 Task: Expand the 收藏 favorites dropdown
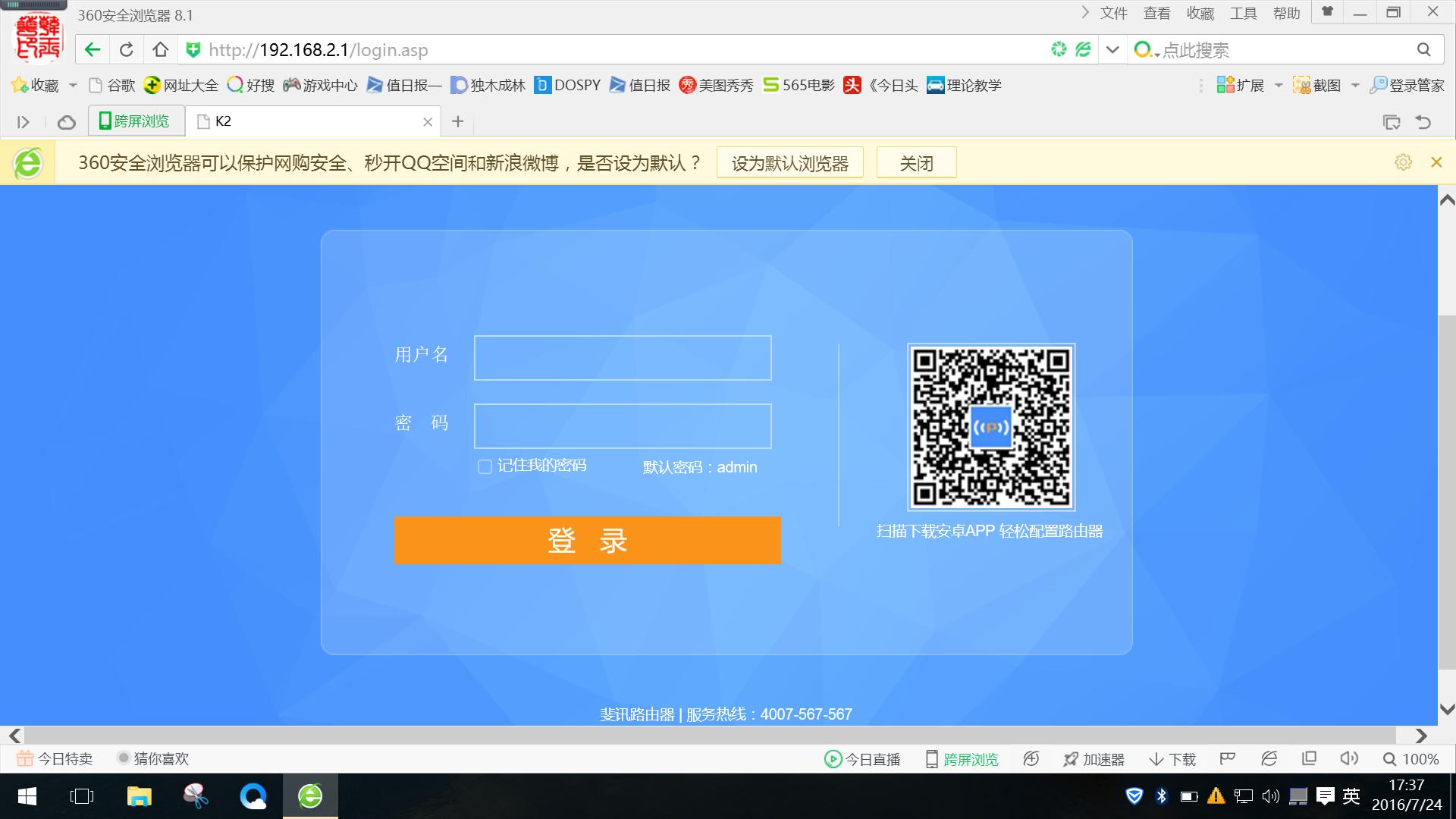point(73,85)
